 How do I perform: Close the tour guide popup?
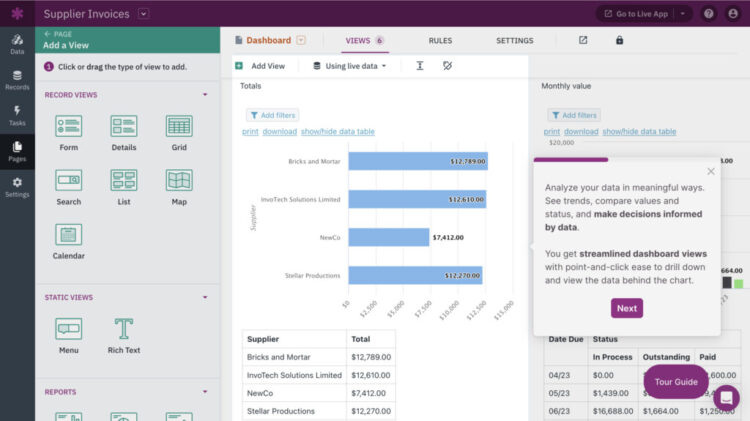point(711,171)
